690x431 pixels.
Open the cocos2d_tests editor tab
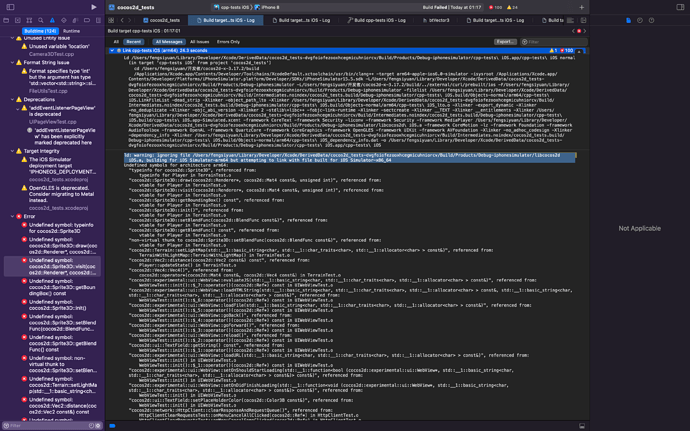click(161, 20)
